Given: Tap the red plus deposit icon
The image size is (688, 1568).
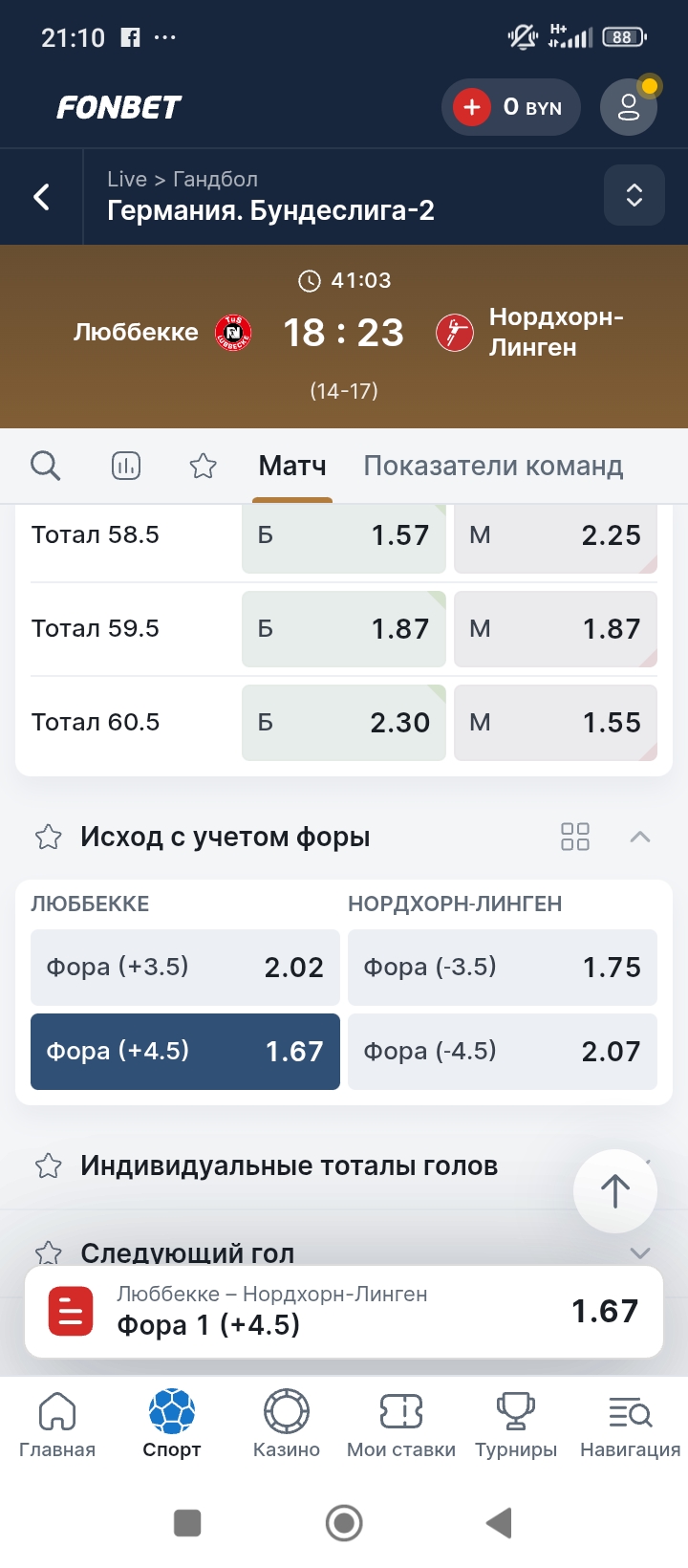Looking at the screenshot, I should coord(472,107).
